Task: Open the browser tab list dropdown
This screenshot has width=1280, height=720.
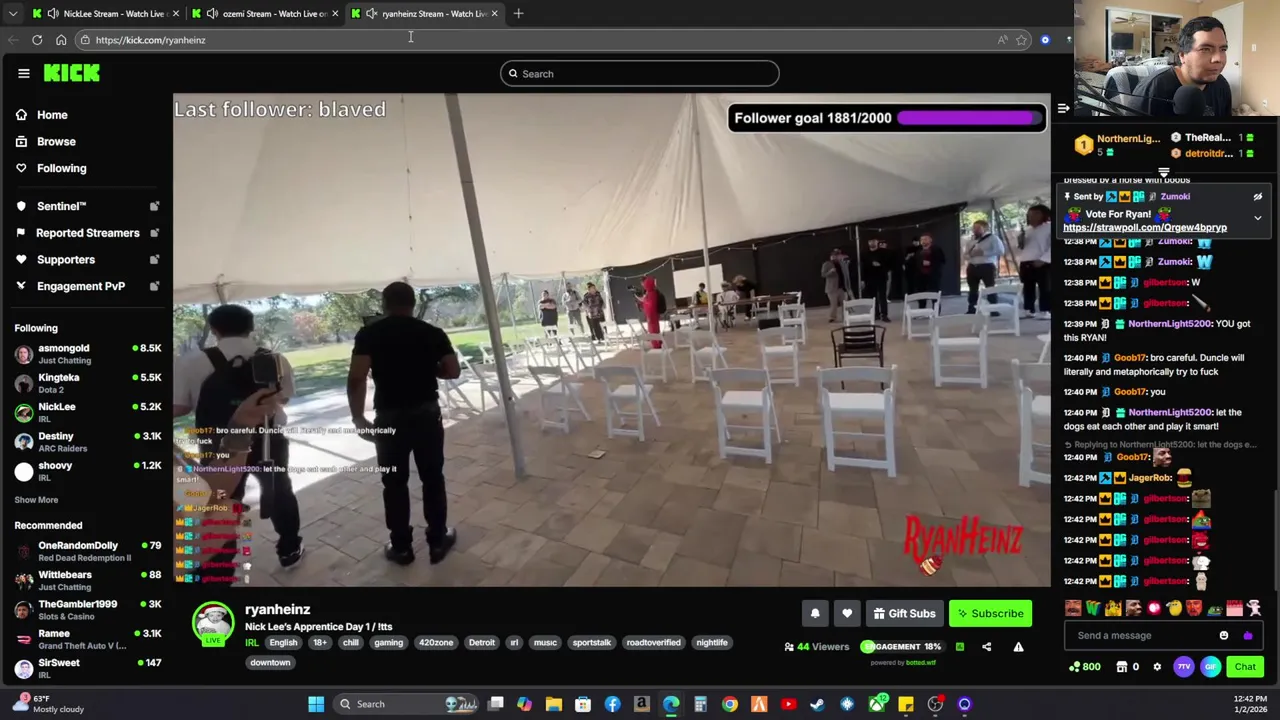Action: point(12,14)
